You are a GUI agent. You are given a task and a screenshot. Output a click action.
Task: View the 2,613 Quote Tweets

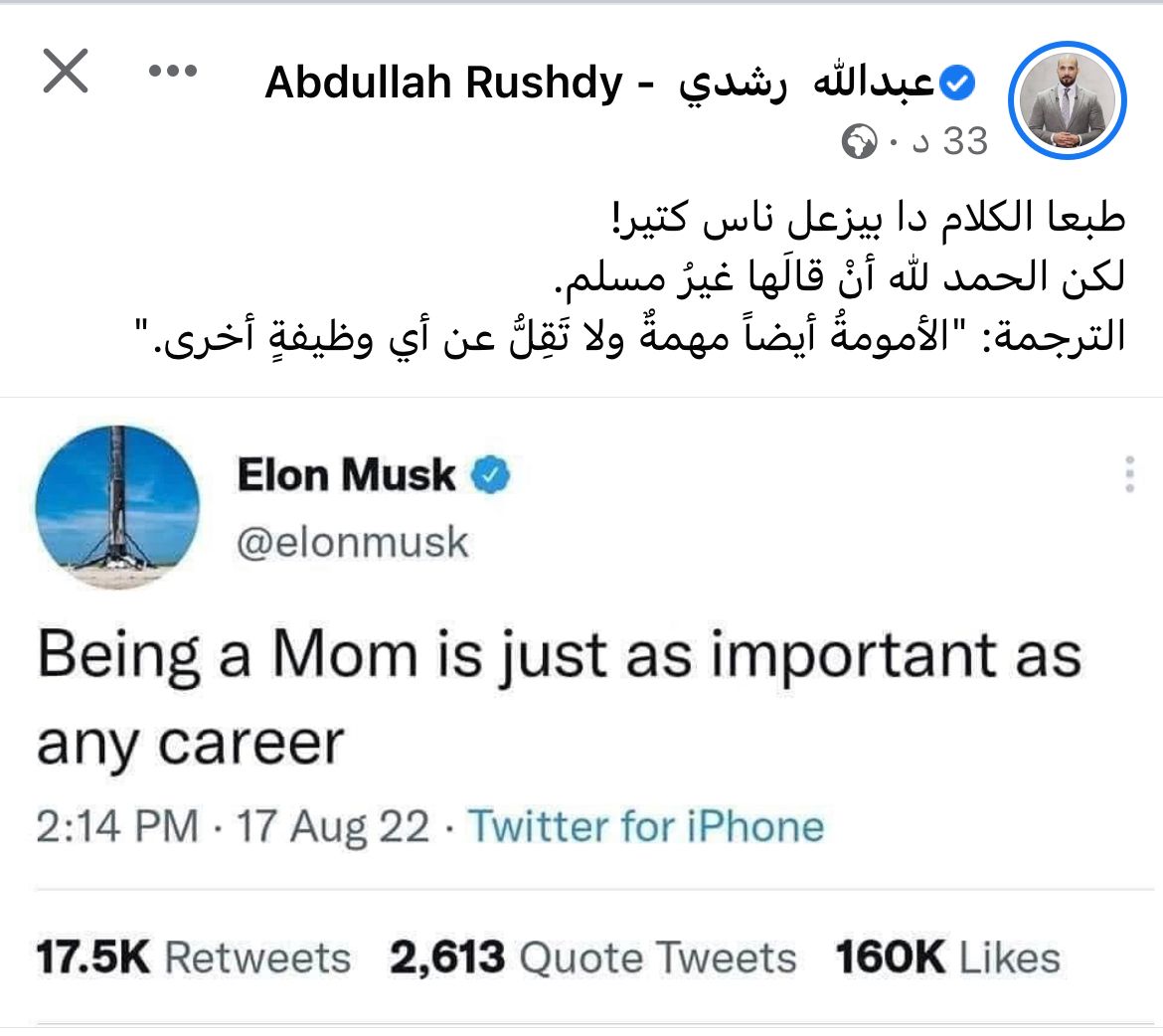[593, 958]
